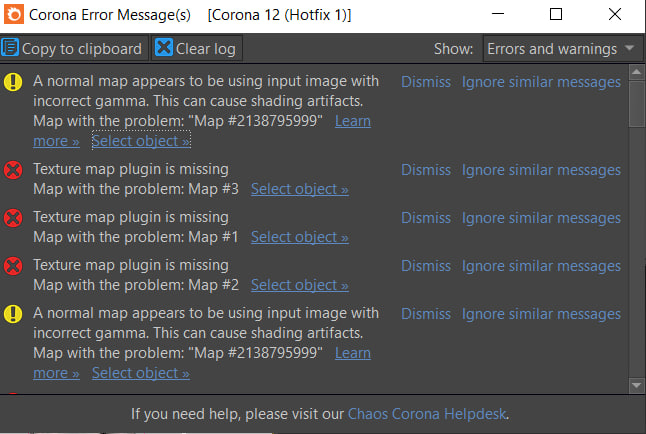Dismiss the Map #3 missing plugin error
This screenshot has height=434, width=646.
tap(426, 170)
